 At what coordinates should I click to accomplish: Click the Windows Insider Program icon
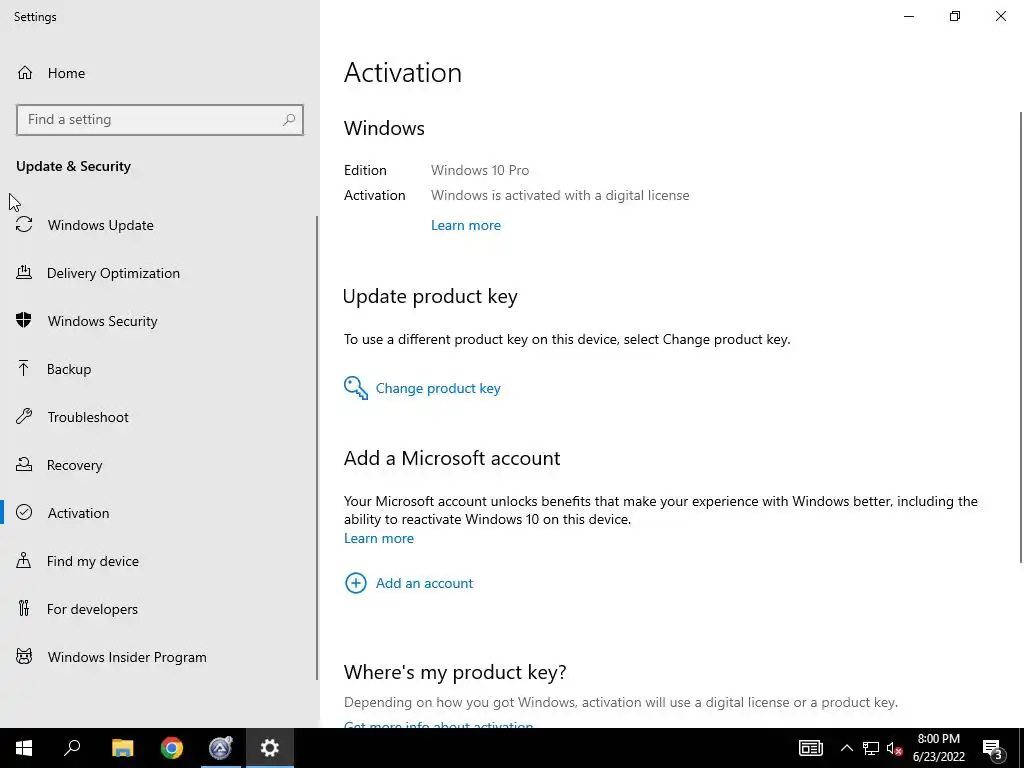pyautogui.click(x=24, y=657)
